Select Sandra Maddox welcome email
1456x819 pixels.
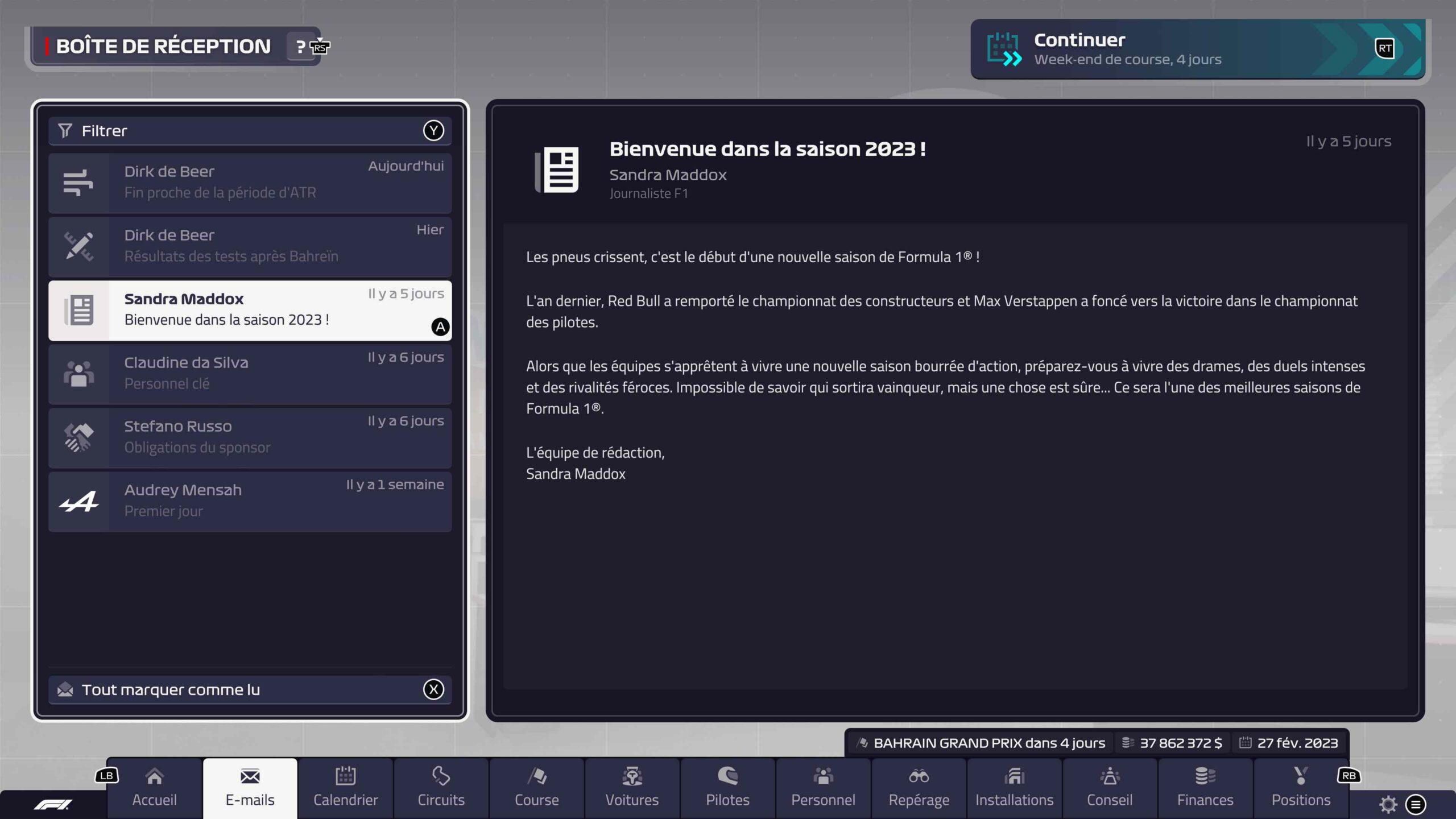pyautogui.click(x=250, y=311)
